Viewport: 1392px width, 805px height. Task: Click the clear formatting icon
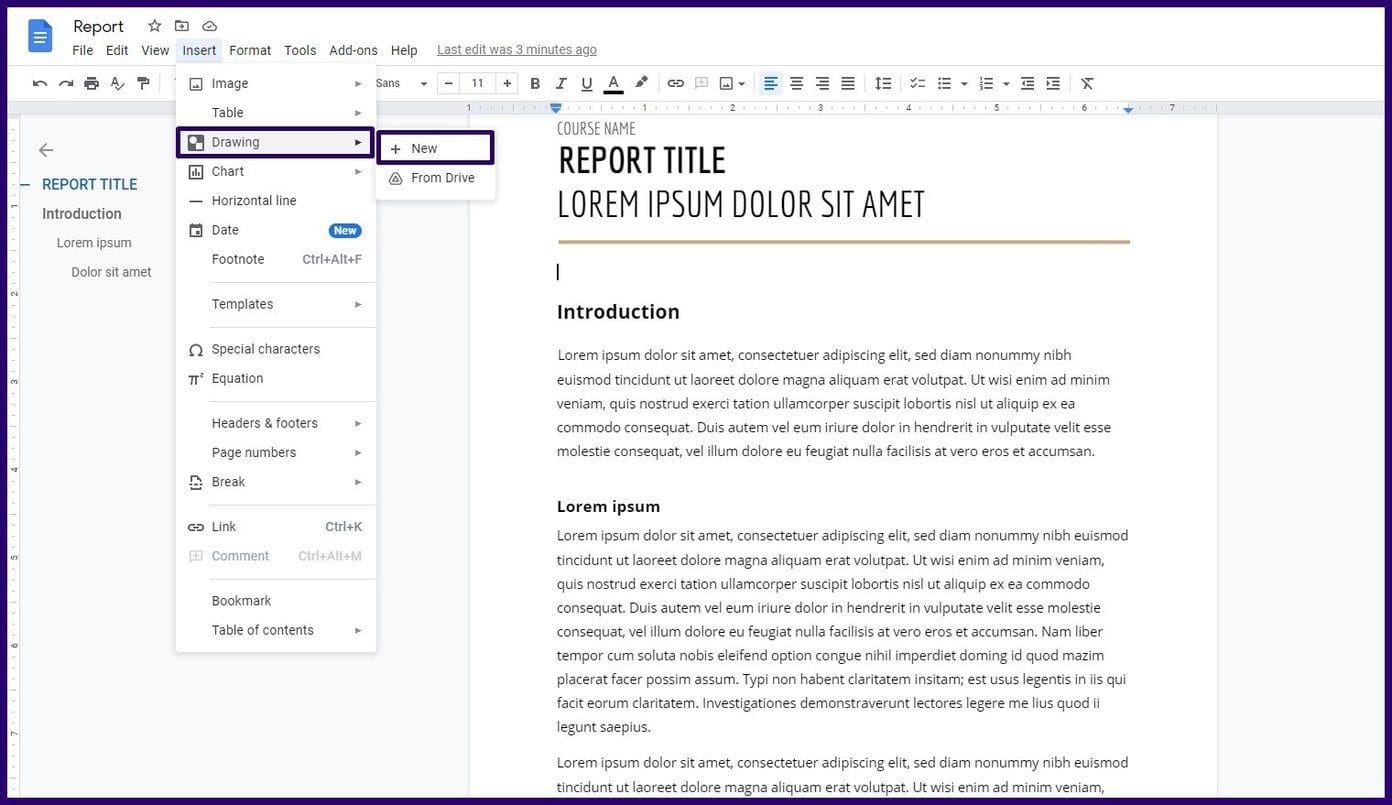[1088, 83]
